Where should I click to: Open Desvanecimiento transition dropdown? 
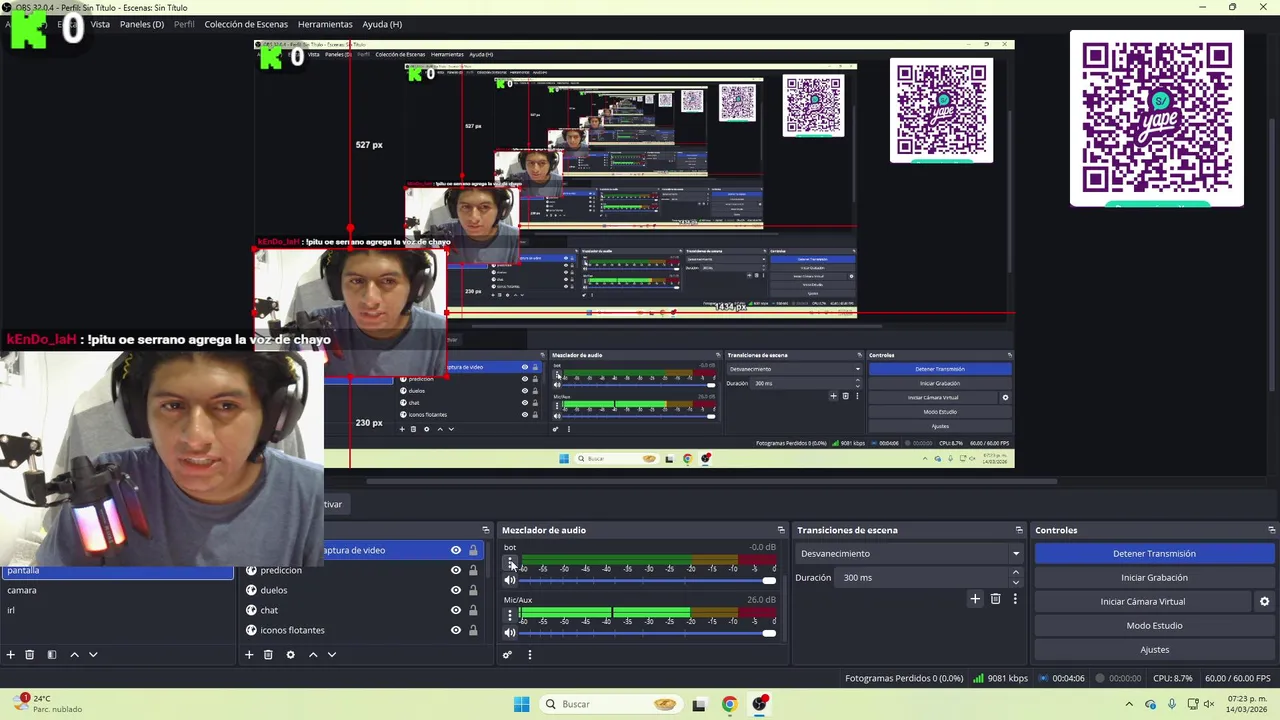click(x=910, y=553)
